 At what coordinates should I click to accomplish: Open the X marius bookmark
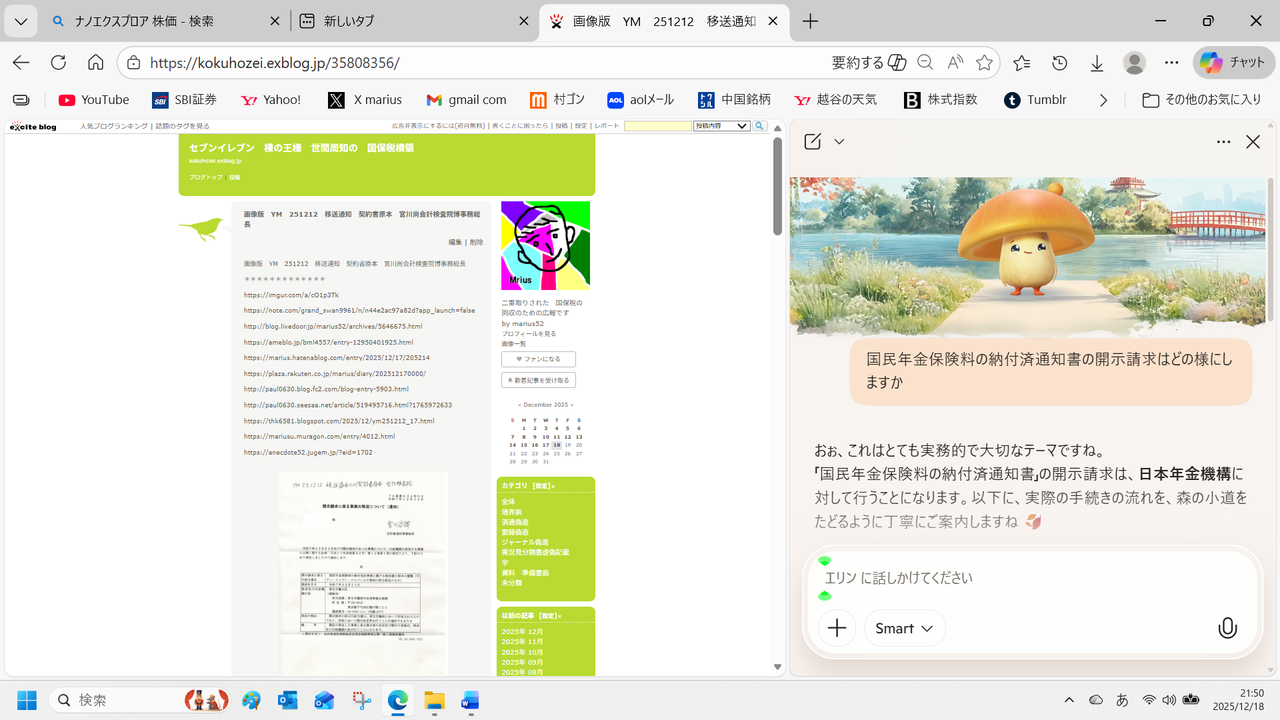point(365,100)
